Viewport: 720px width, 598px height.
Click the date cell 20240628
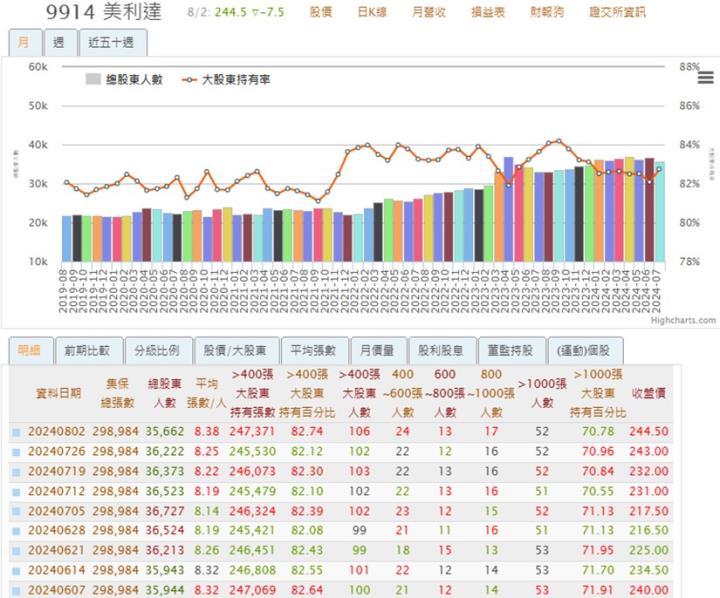(x=56, y=530)
